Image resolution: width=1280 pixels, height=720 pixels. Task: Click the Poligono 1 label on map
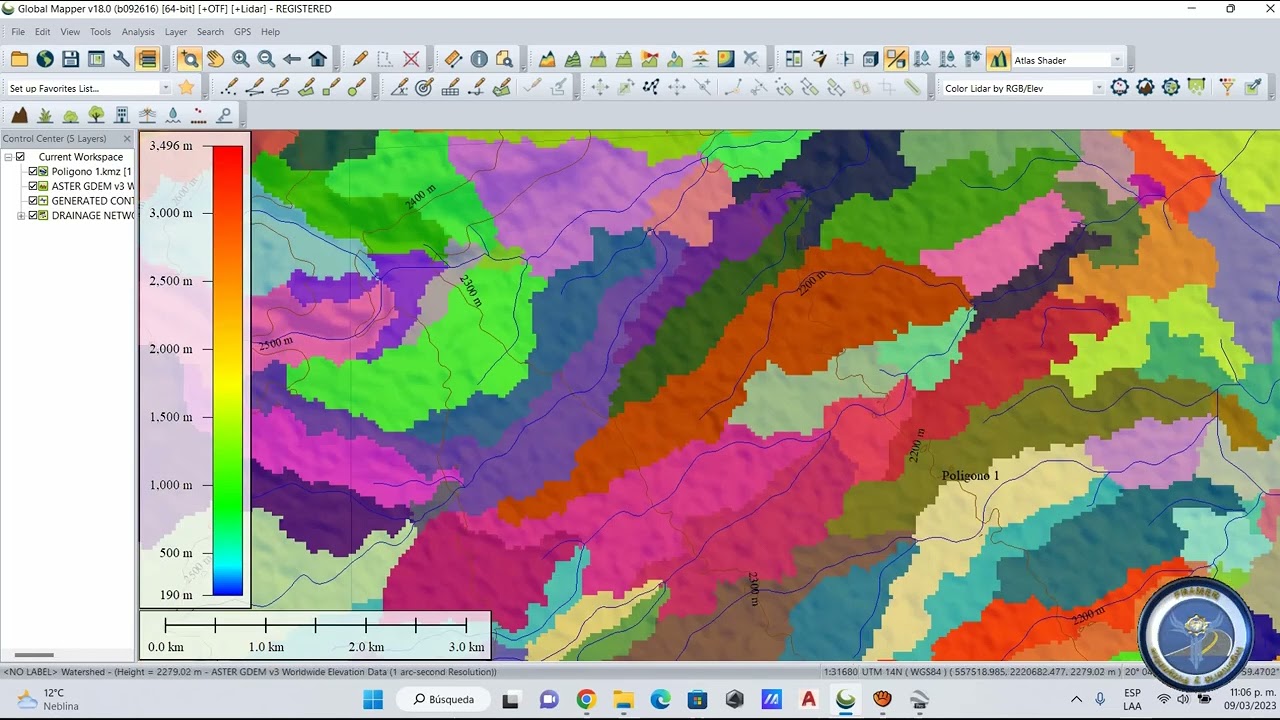pyautogui.click(x=970, y=476)
